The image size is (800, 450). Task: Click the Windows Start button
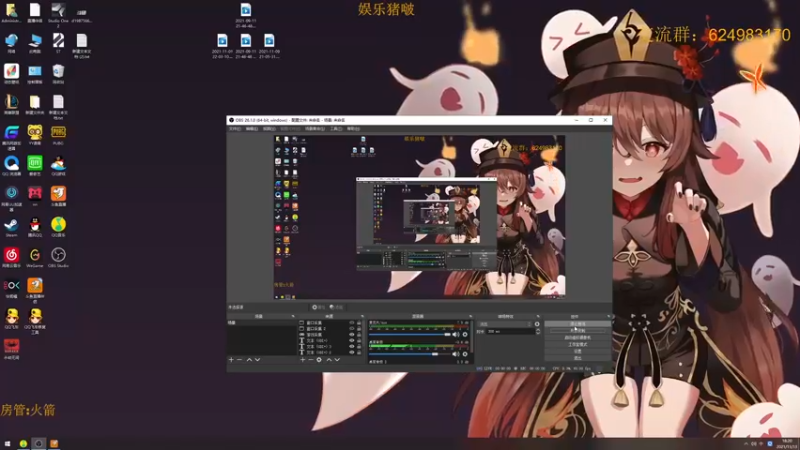(x=7, y=444)
